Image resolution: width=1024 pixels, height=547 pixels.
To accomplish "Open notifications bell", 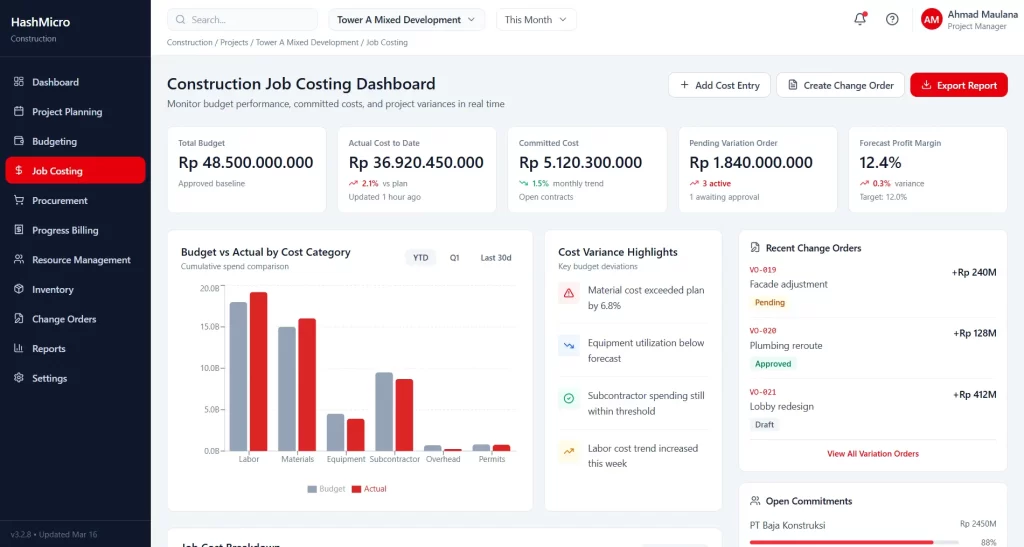I will tap(860, 19).
